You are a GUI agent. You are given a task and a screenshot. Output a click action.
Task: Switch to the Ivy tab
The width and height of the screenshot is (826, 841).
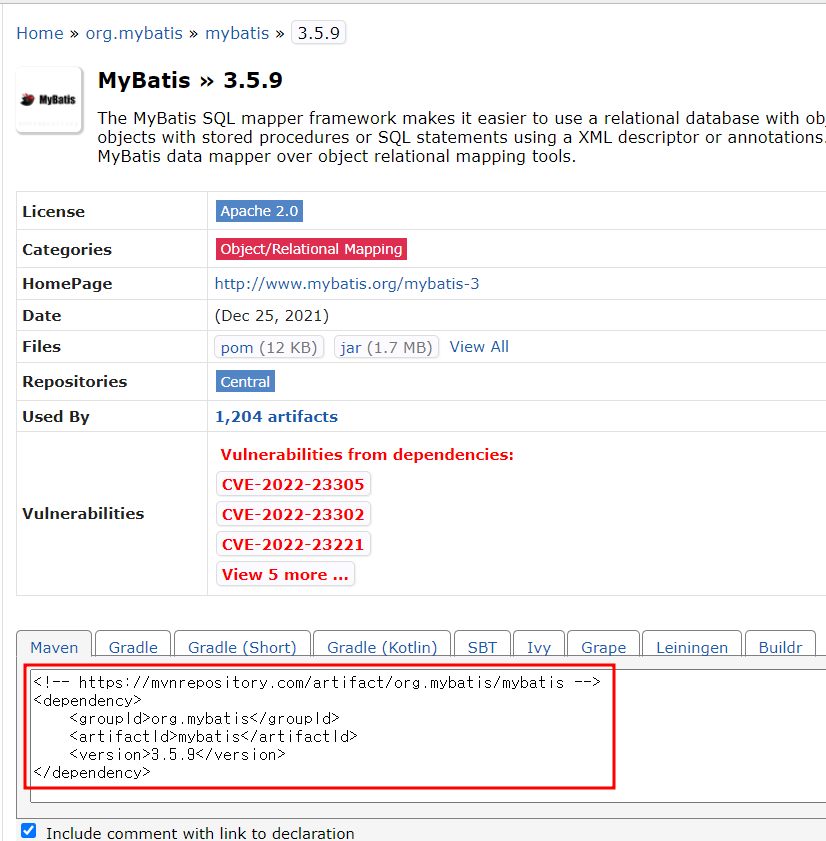(x=538, y=646)
